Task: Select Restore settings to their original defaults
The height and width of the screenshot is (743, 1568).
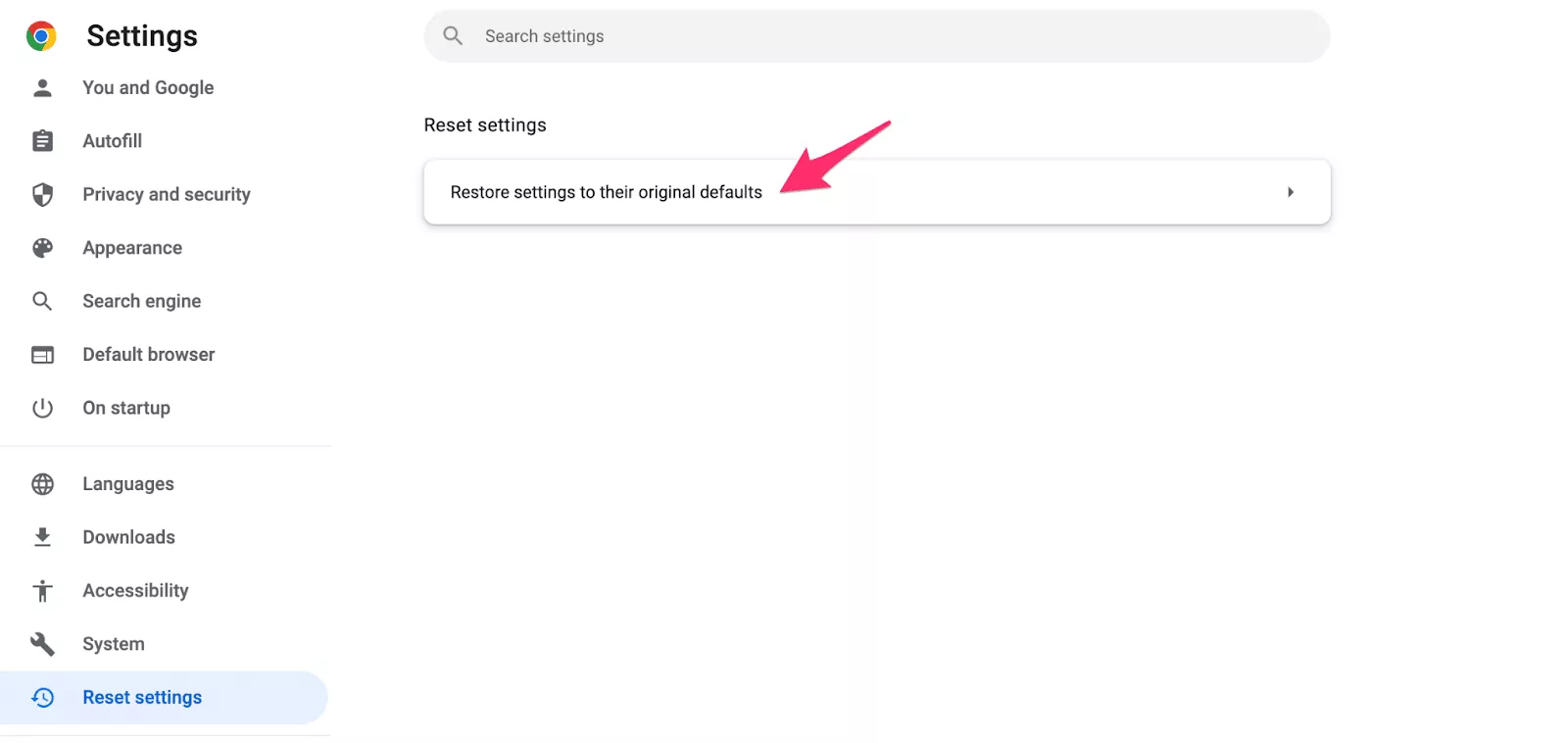Action: click(x=877, y=192)
